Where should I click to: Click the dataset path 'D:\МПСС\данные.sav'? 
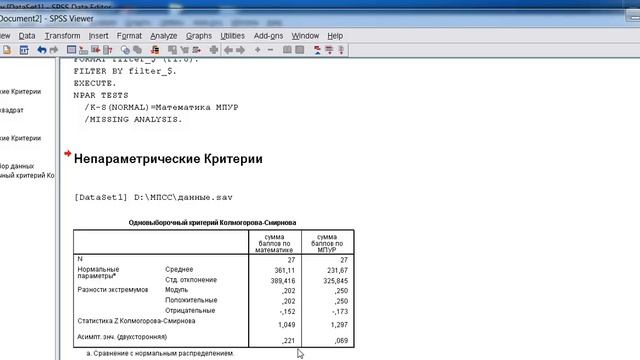(183, 198)
